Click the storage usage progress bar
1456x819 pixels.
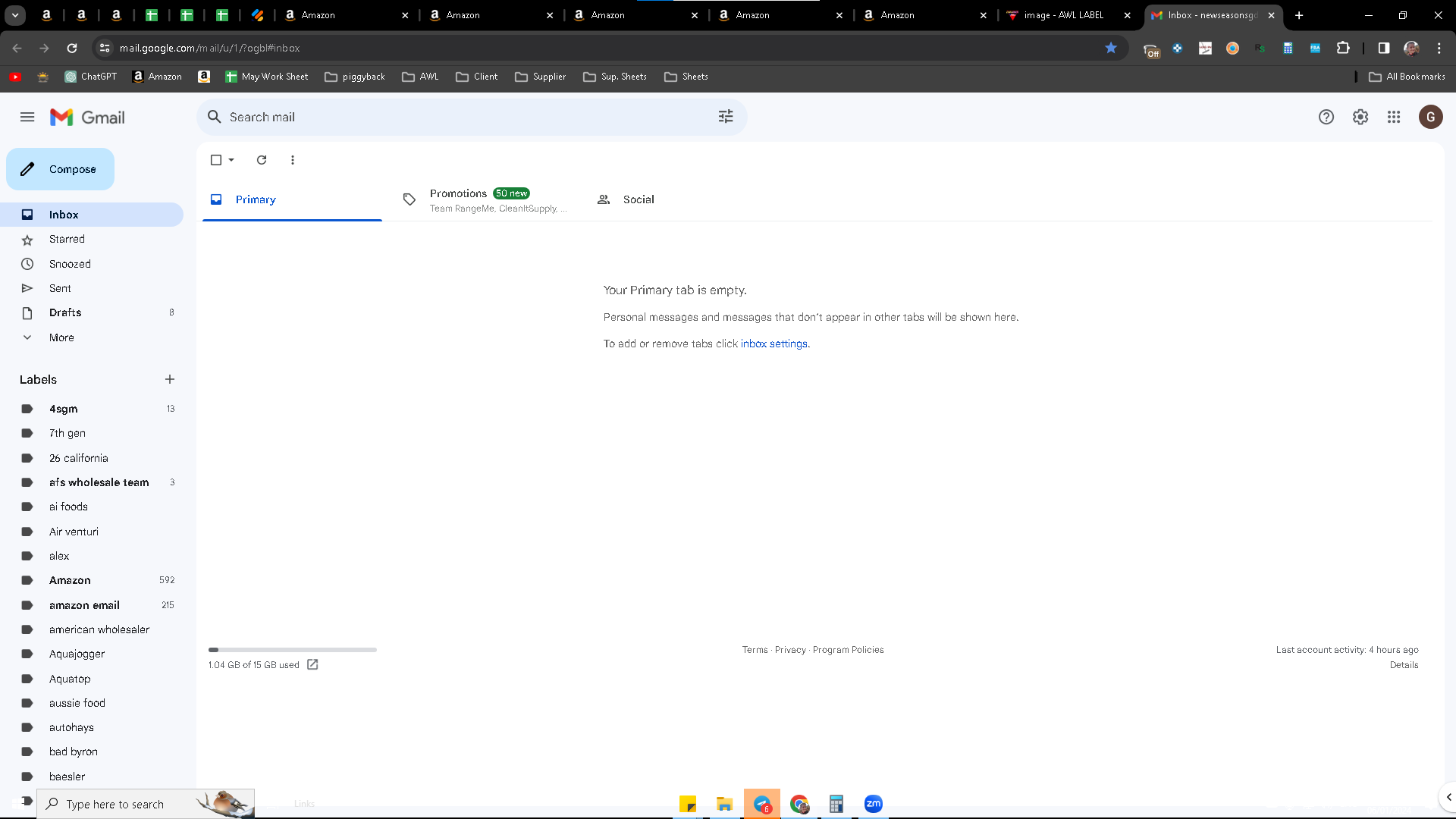click(x=293, y=650)
